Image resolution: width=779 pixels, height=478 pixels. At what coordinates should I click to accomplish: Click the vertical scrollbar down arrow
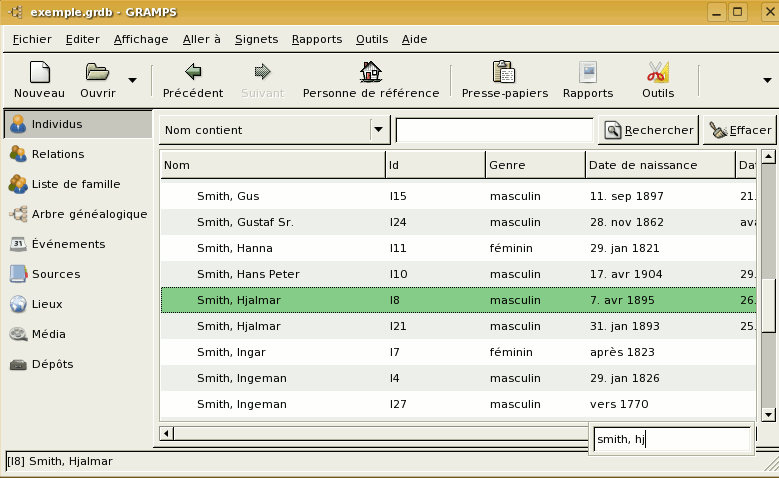pyautogui.click(x=768, y=414)
